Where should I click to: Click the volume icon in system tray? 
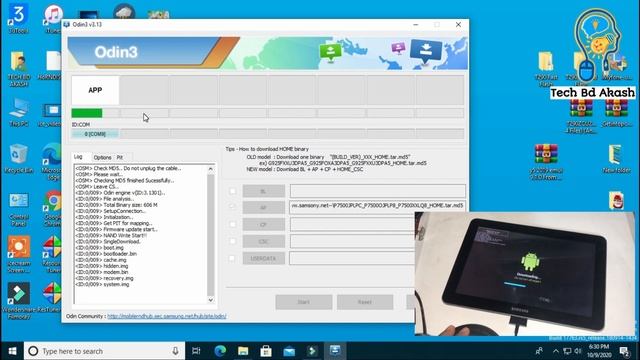click(x=578, y=351)
